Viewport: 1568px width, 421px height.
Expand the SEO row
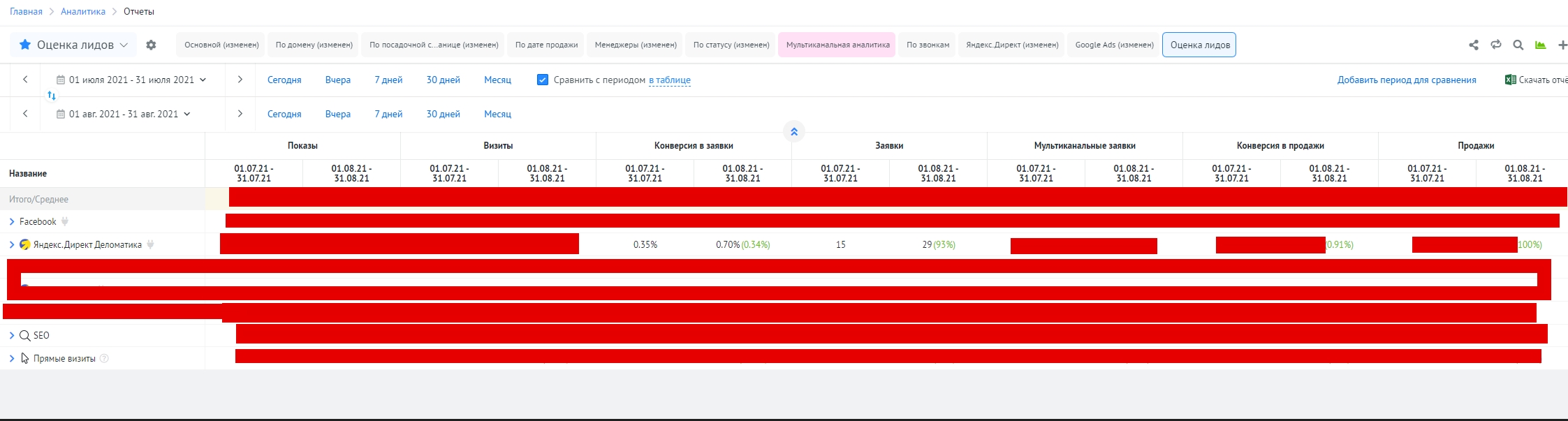point(12,335)
